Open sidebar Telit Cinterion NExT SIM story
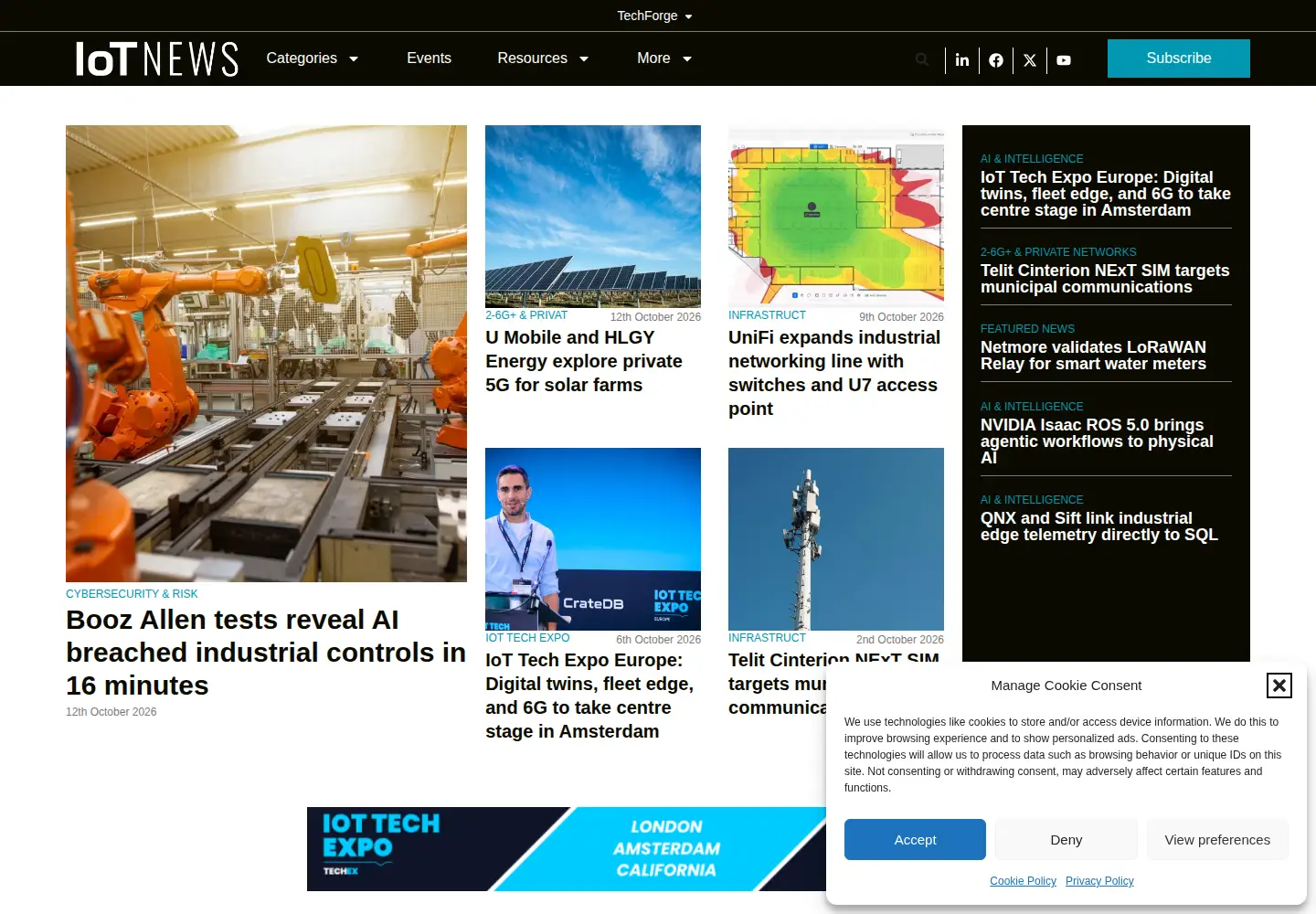This screenshot has width=1316, height=914. click(x=1105, y=279)
